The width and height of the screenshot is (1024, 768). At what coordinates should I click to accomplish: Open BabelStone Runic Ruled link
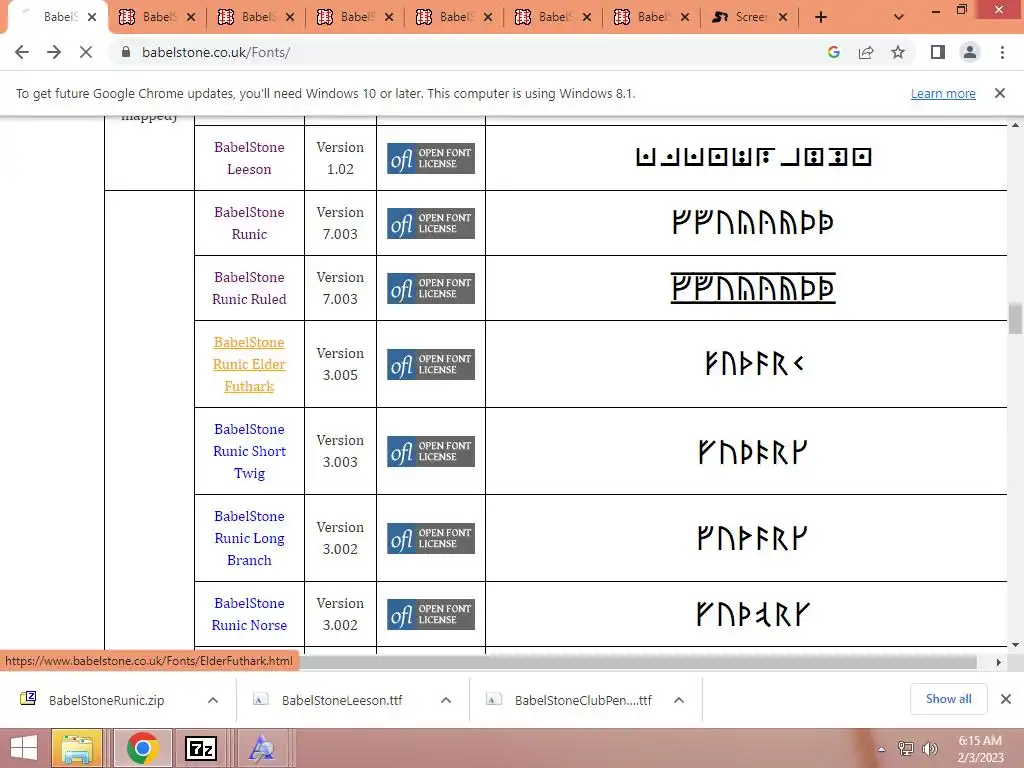249,288
